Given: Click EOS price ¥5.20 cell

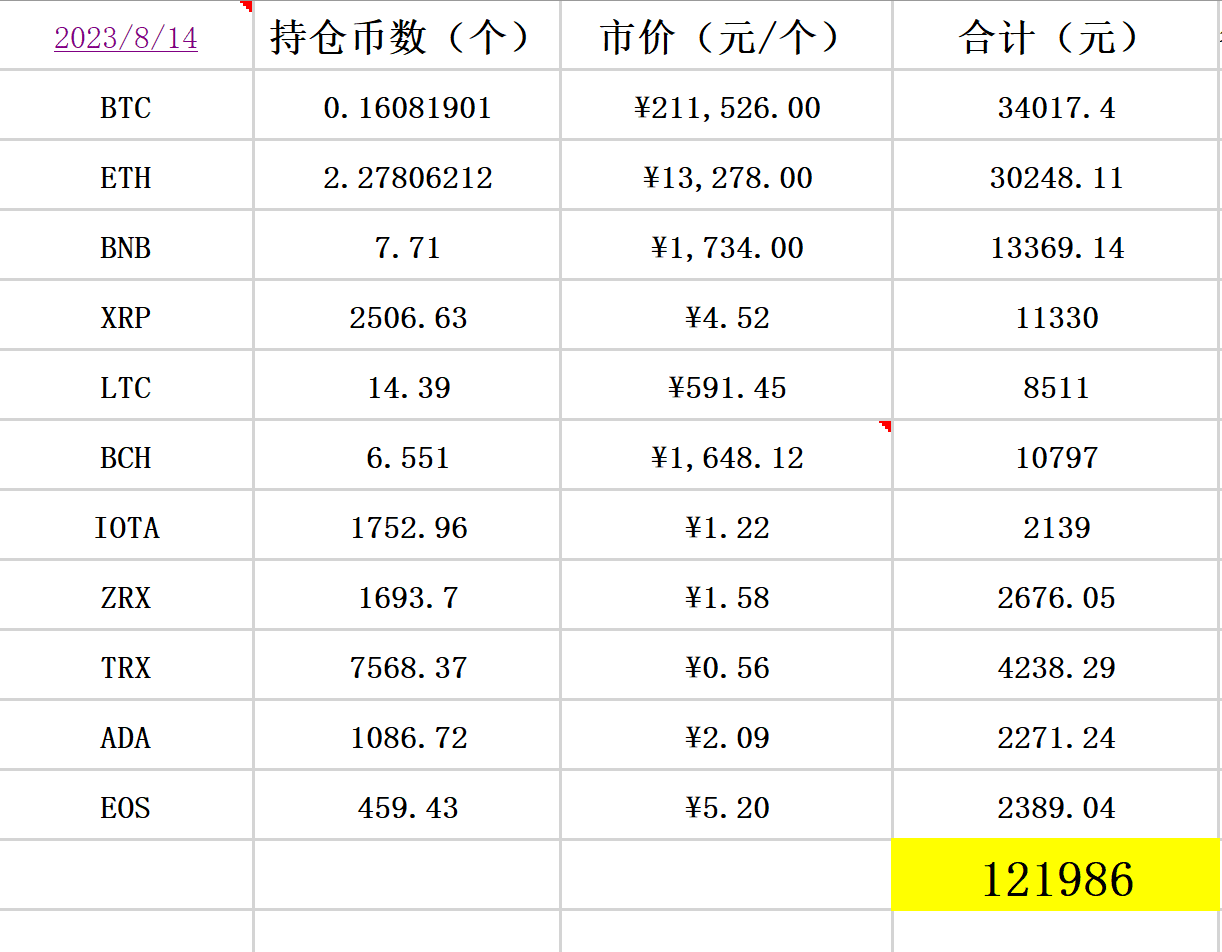Looking at the screenshot, I should (x=726, y=805).
